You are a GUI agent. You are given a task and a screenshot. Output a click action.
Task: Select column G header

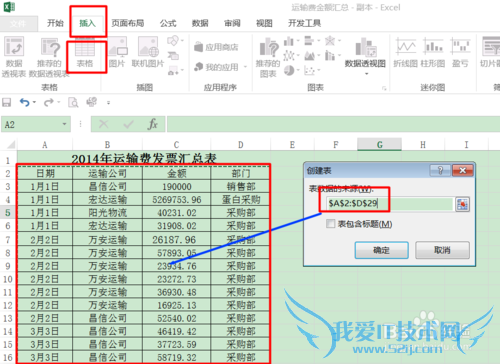click(x=379, y=145)
